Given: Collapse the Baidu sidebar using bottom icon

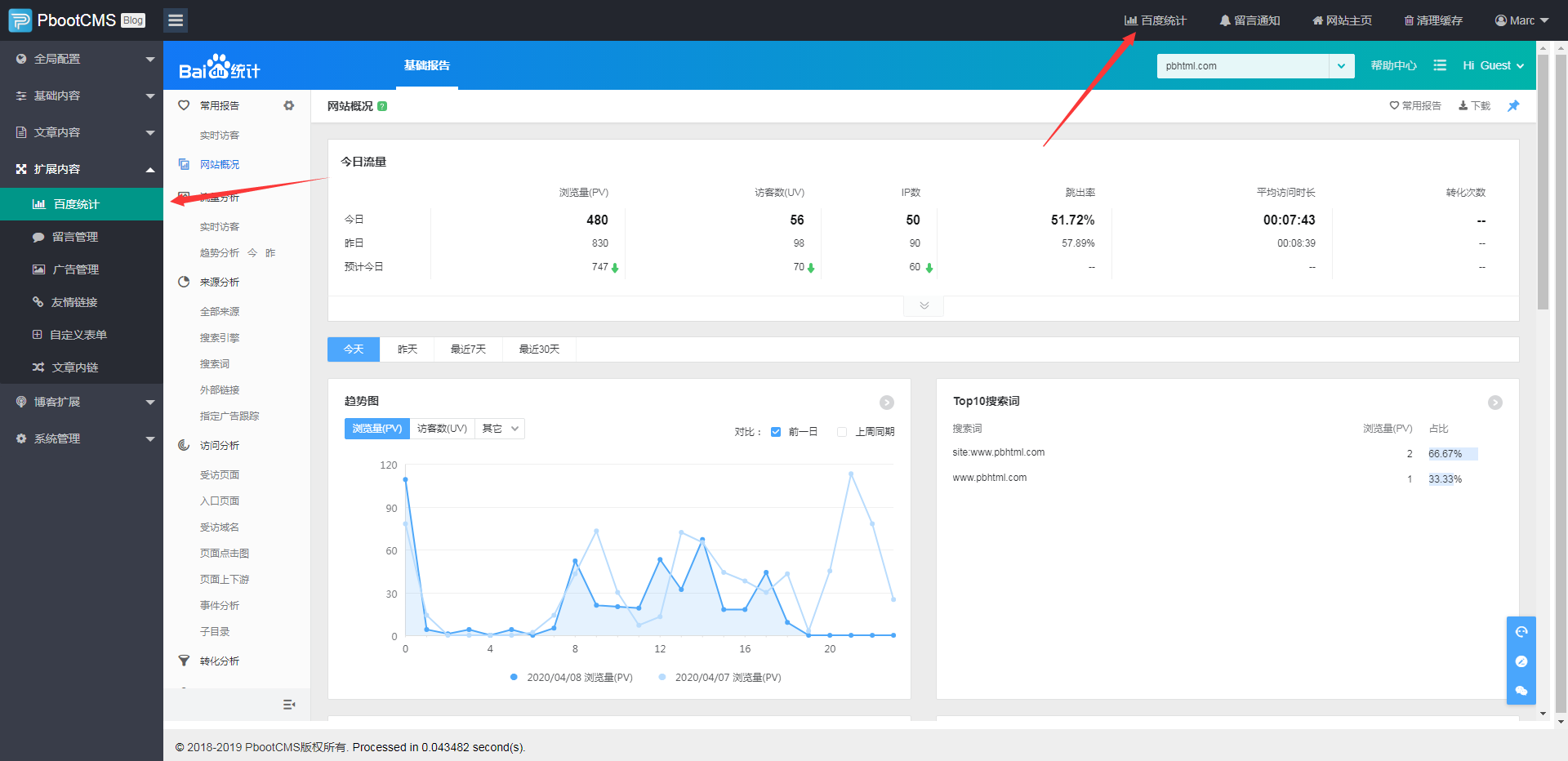Looking at the screenshot, I should [289, 705].
